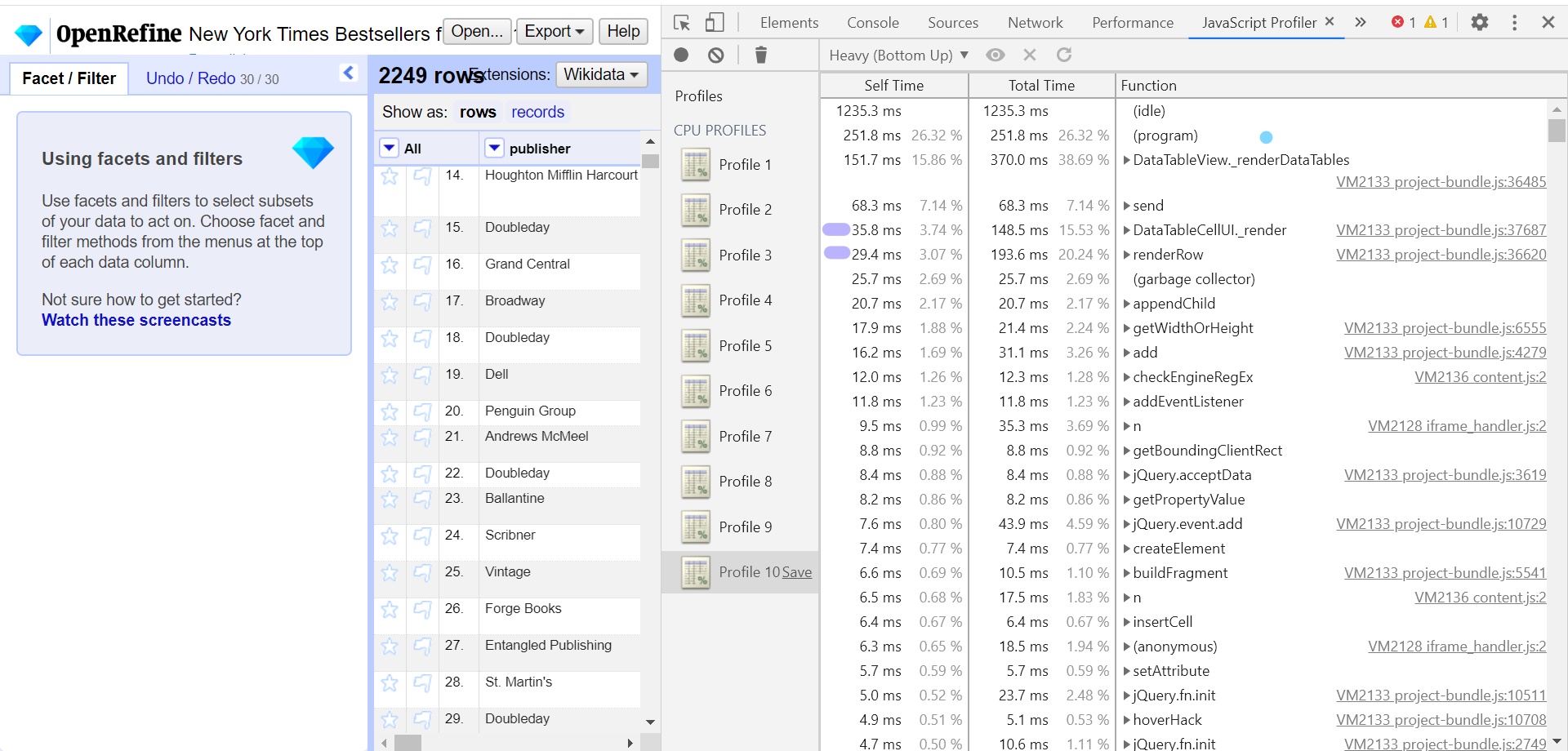Open the publisher column dropdown menu
This screenshot has width=1568, height=751.
coord(494,149)
